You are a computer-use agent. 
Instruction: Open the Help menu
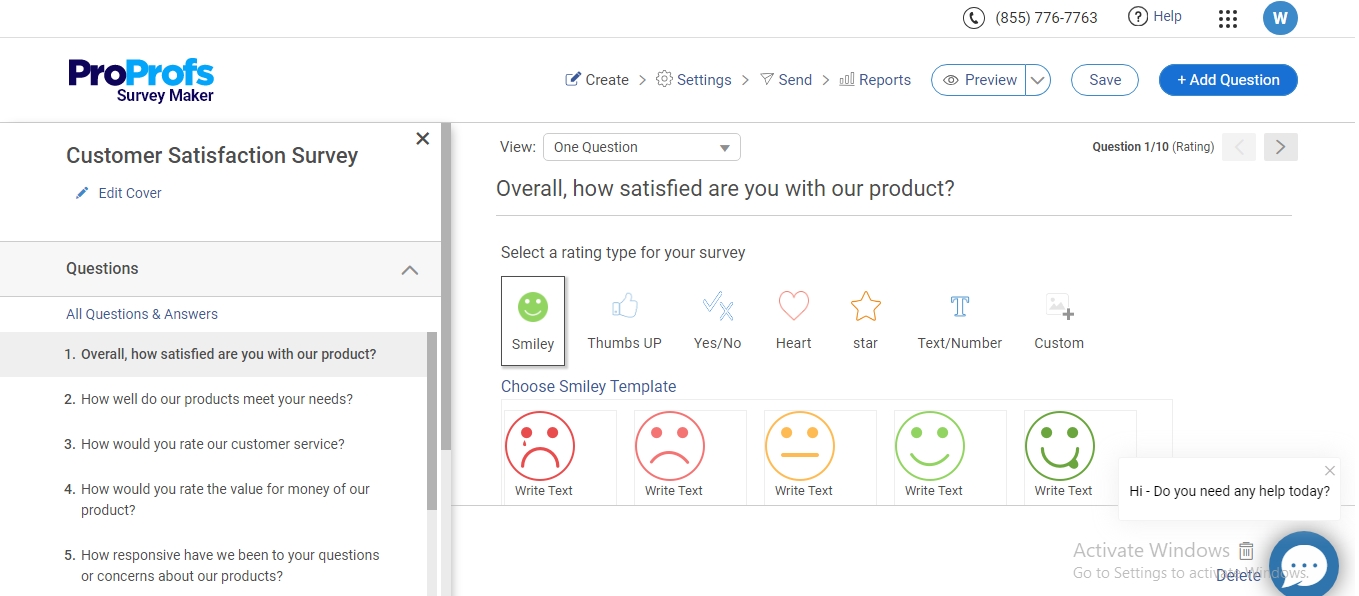[x=1155, y=16]
